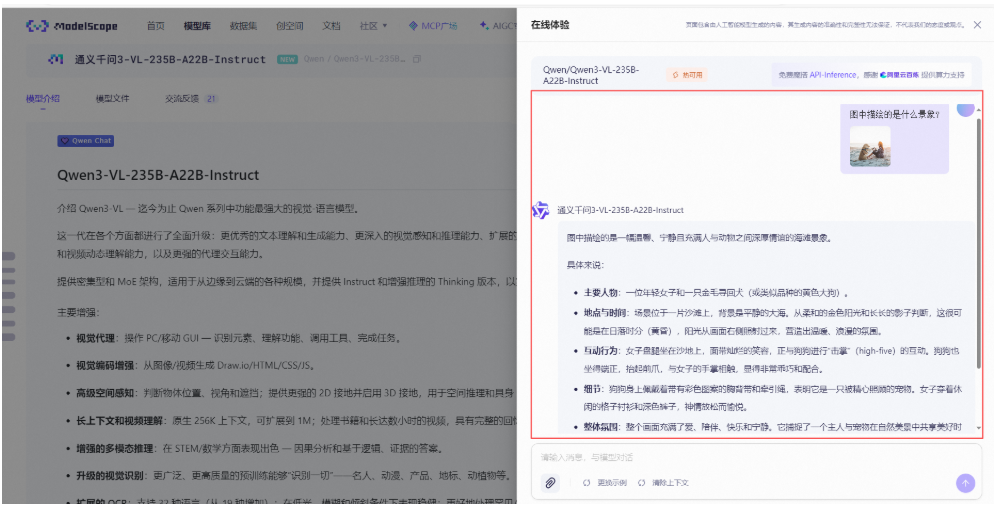Viewport: 995px width, 511px height.
Task: Switch to the 模型介绍 tab
Action: point(43,99)
